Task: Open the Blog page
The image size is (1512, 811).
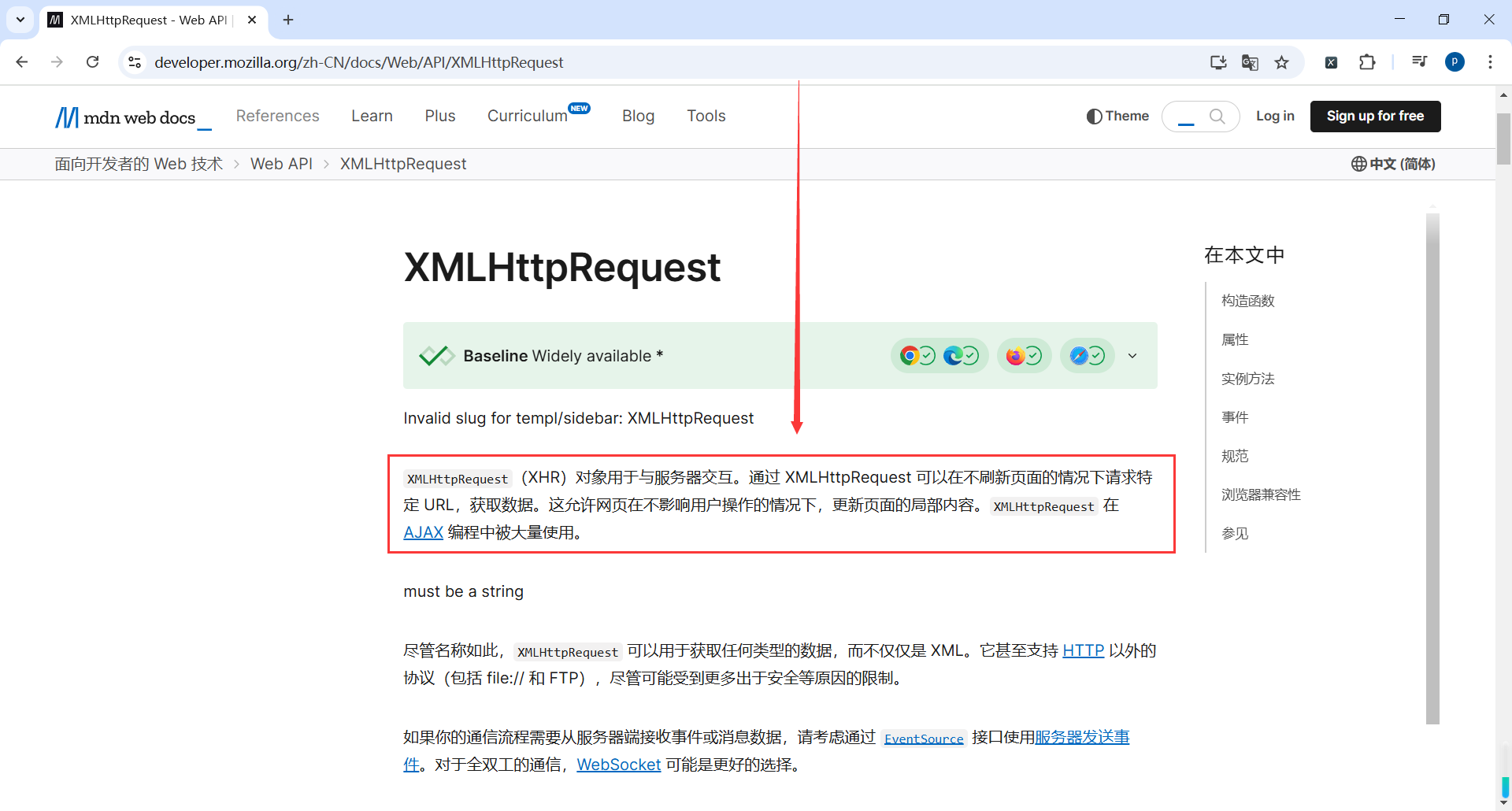Action: click(638, 116)
